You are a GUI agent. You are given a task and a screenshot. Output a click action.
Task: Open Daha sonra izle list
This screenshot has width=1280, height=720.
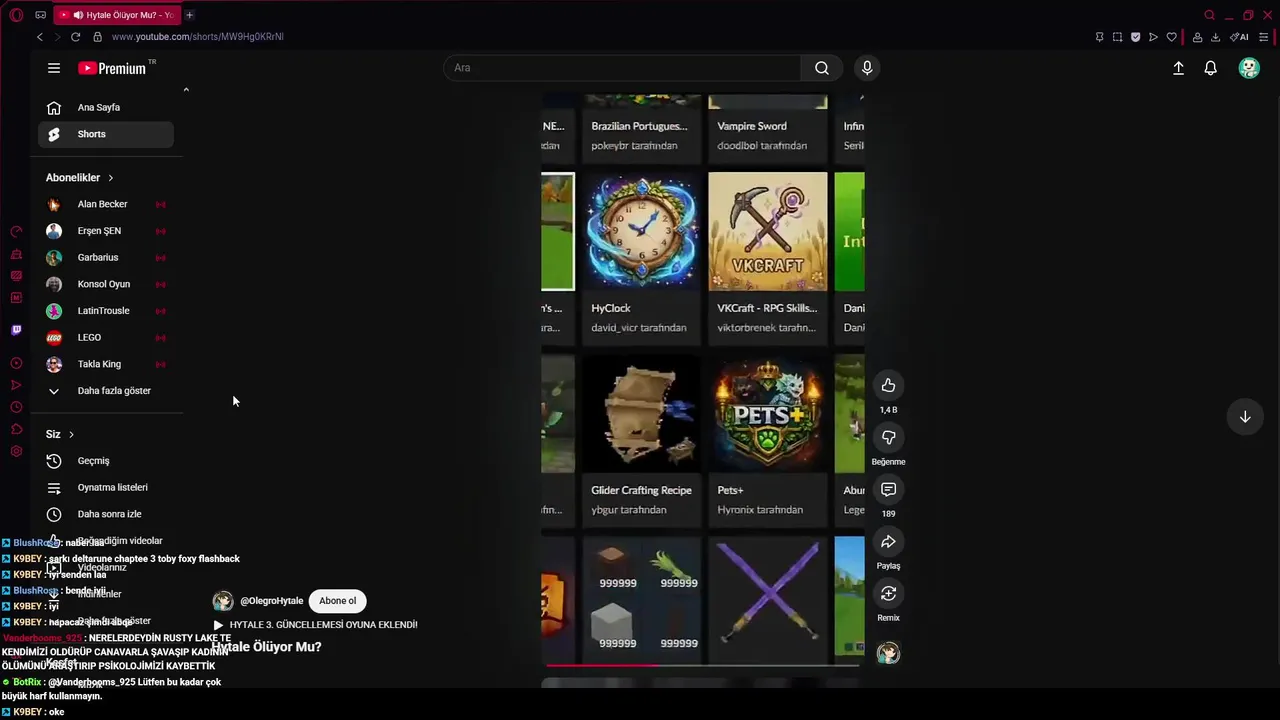pos(106,514)
